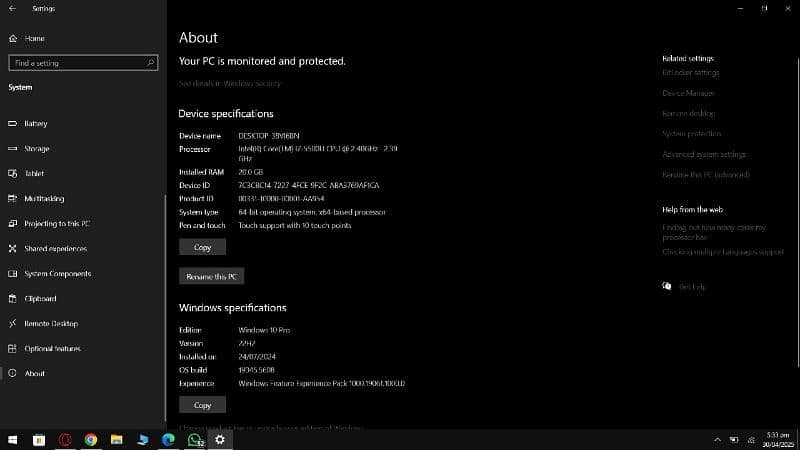
Task: Open BitLocker settings link
Action: [691, 72]
